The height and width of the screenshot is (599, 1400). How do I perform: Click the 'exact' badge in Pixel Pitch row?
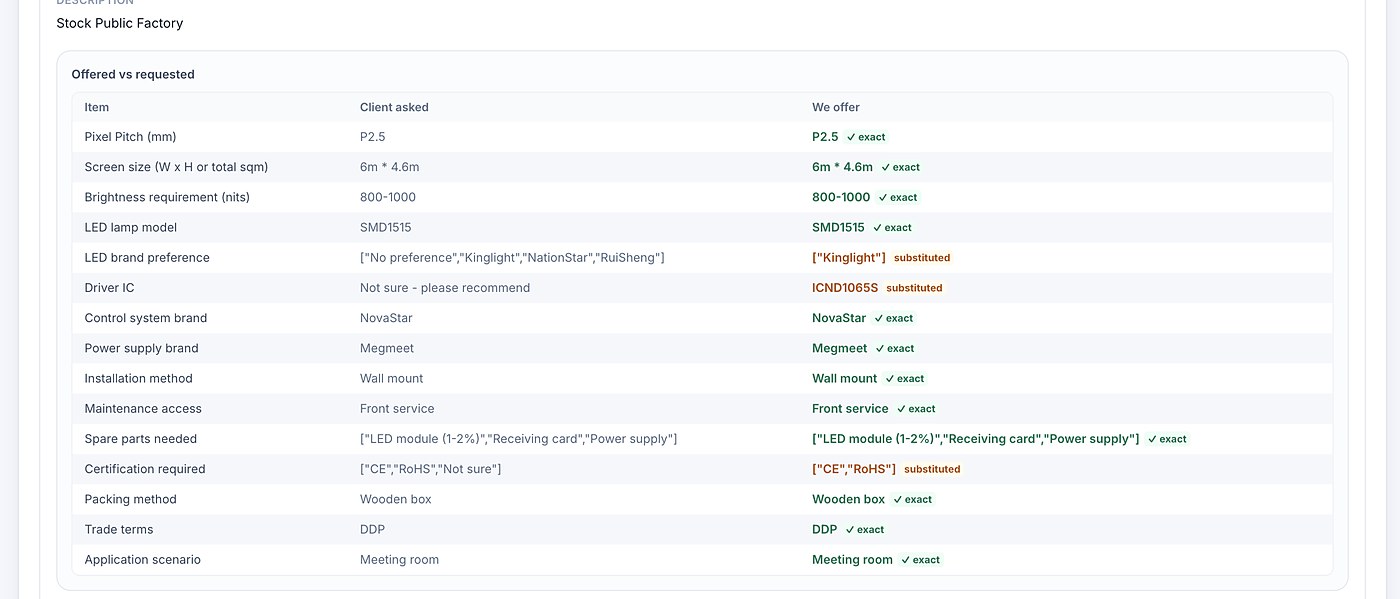coord(866,137)
